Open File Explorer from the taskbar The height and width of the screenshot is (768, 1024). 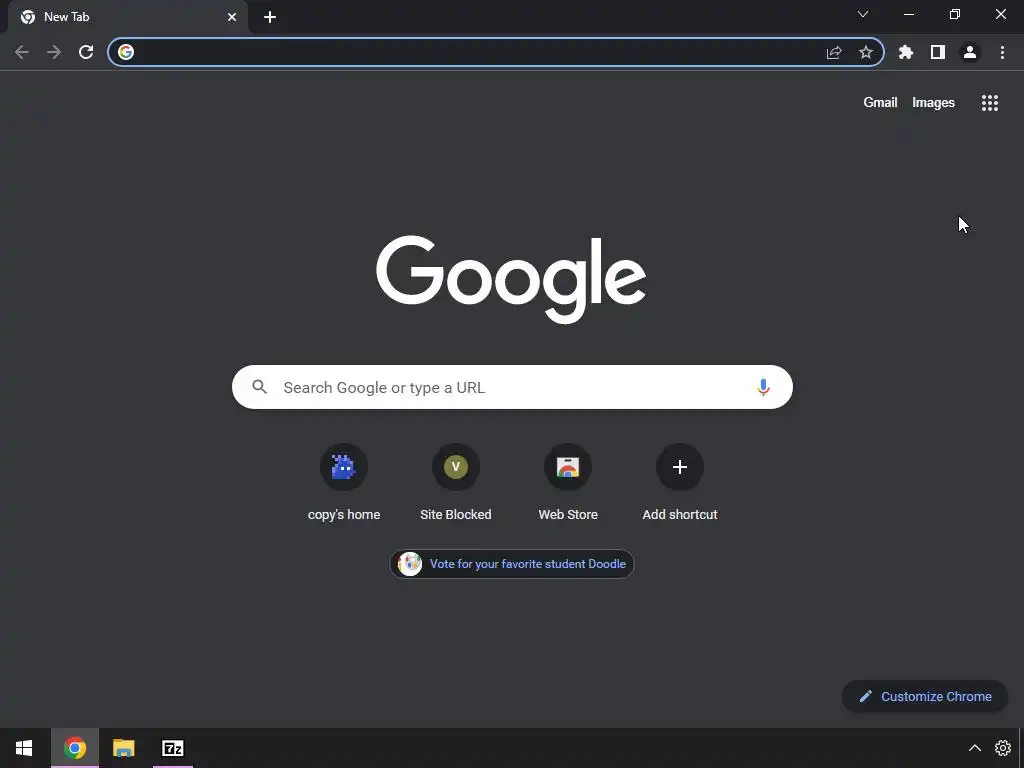point(123,748)
